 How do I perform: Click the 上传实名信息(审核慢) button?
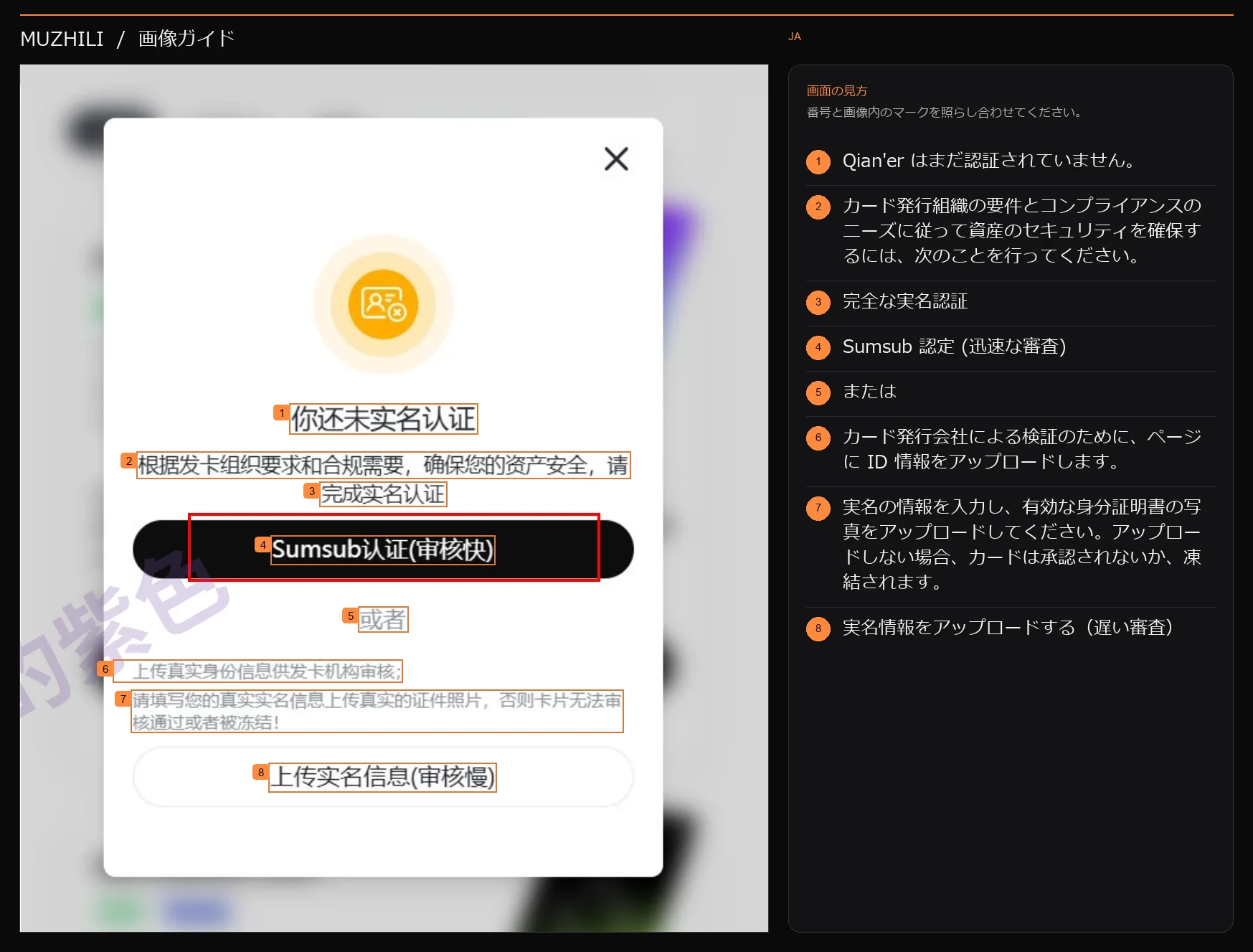383,777
